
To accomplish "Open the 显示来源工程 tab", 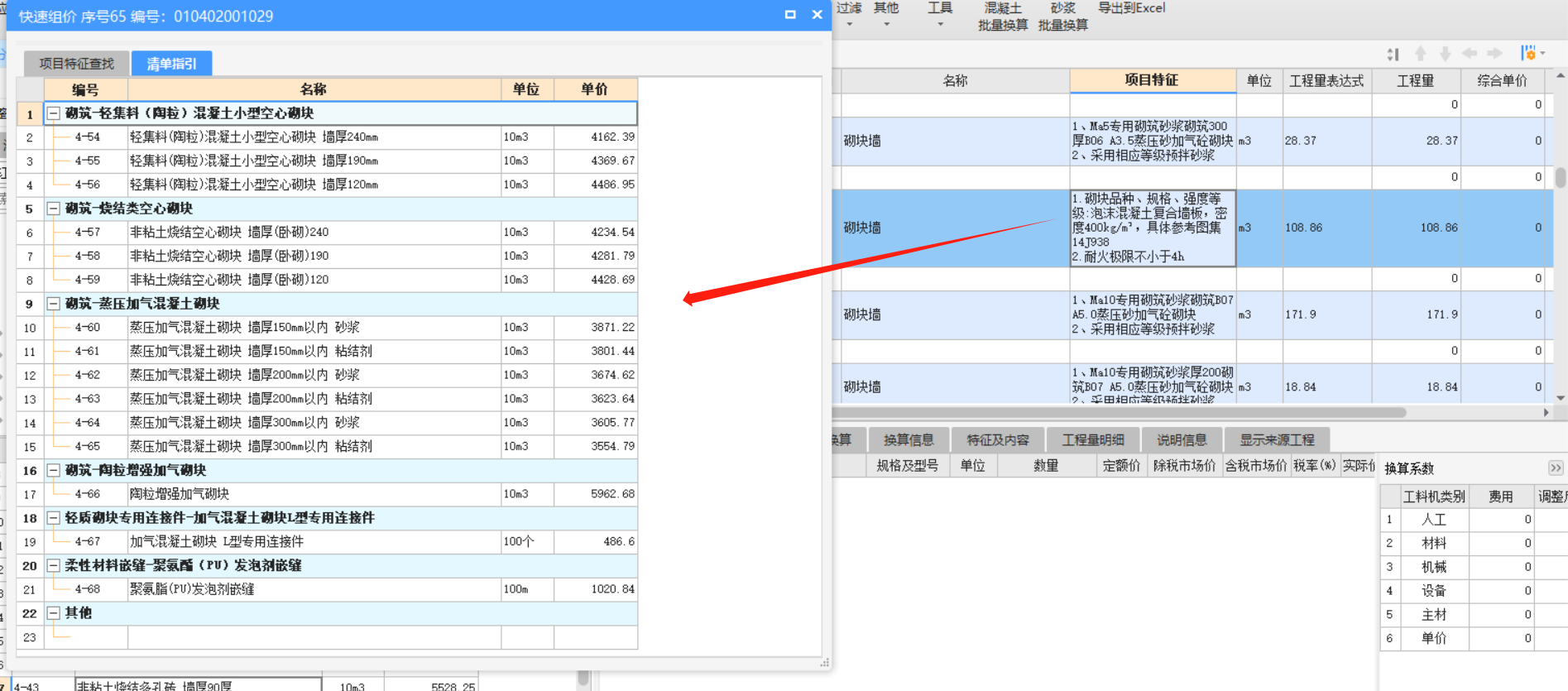I will pyautogui.click(x=1277, y=440).
